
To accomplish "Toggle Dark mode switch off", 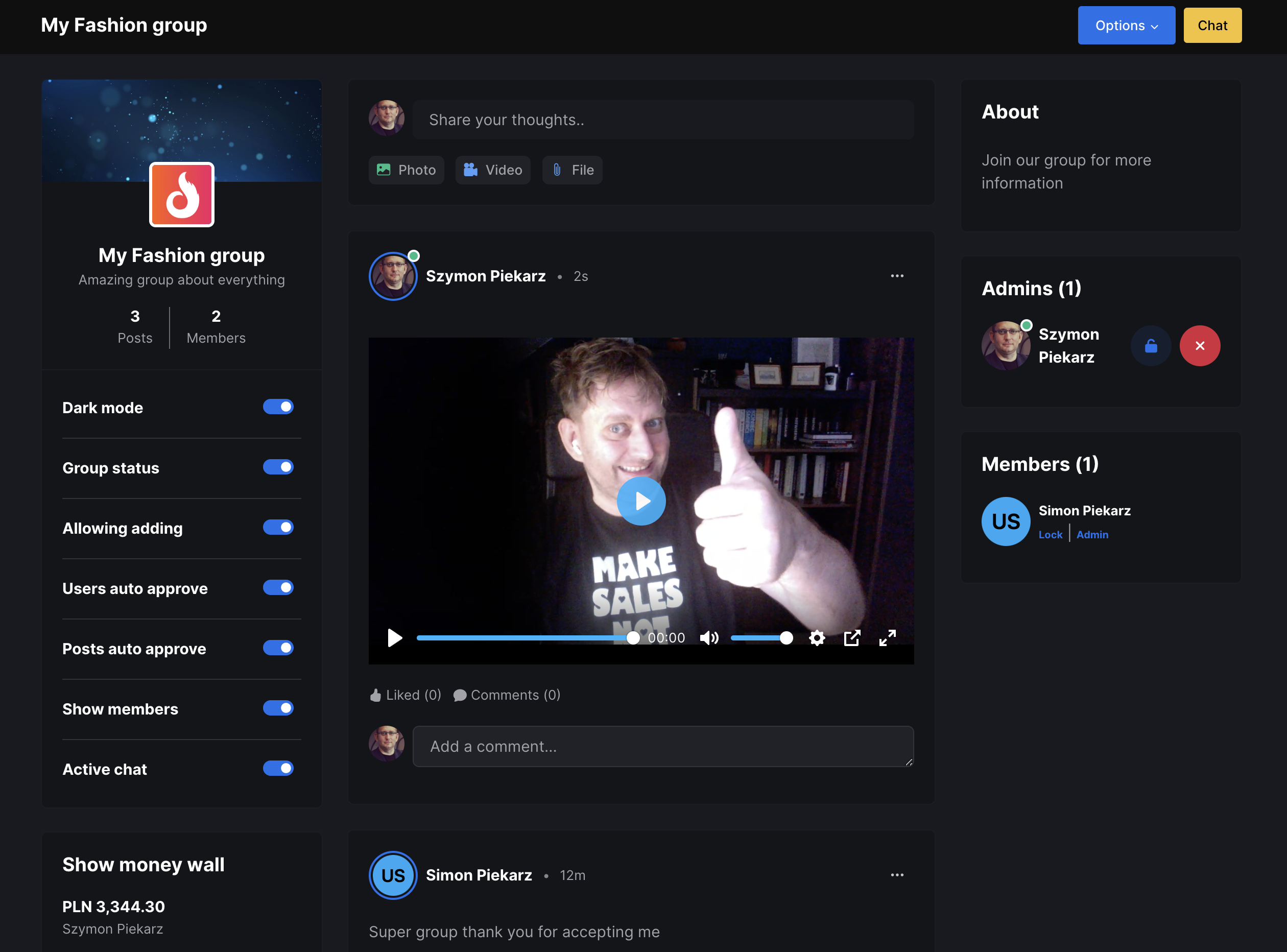I will click(278, 407).
